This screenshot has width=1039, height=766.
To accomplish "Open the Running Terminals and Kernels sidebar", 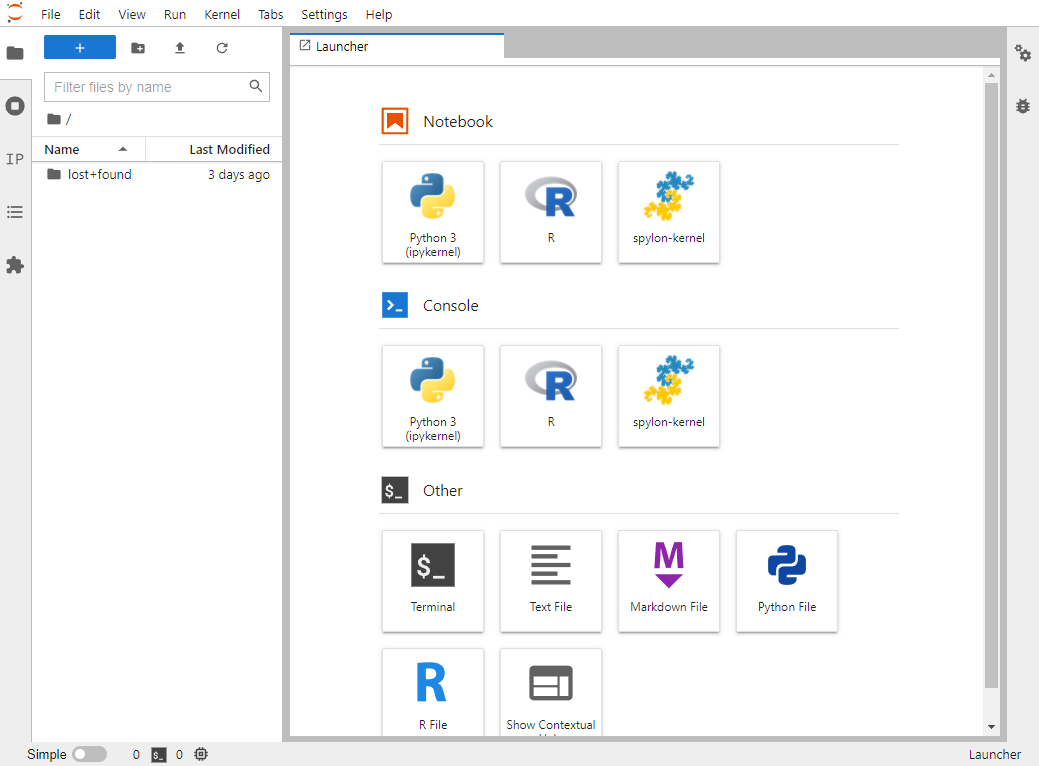I will pyautogui.click(x=15, y=106).
